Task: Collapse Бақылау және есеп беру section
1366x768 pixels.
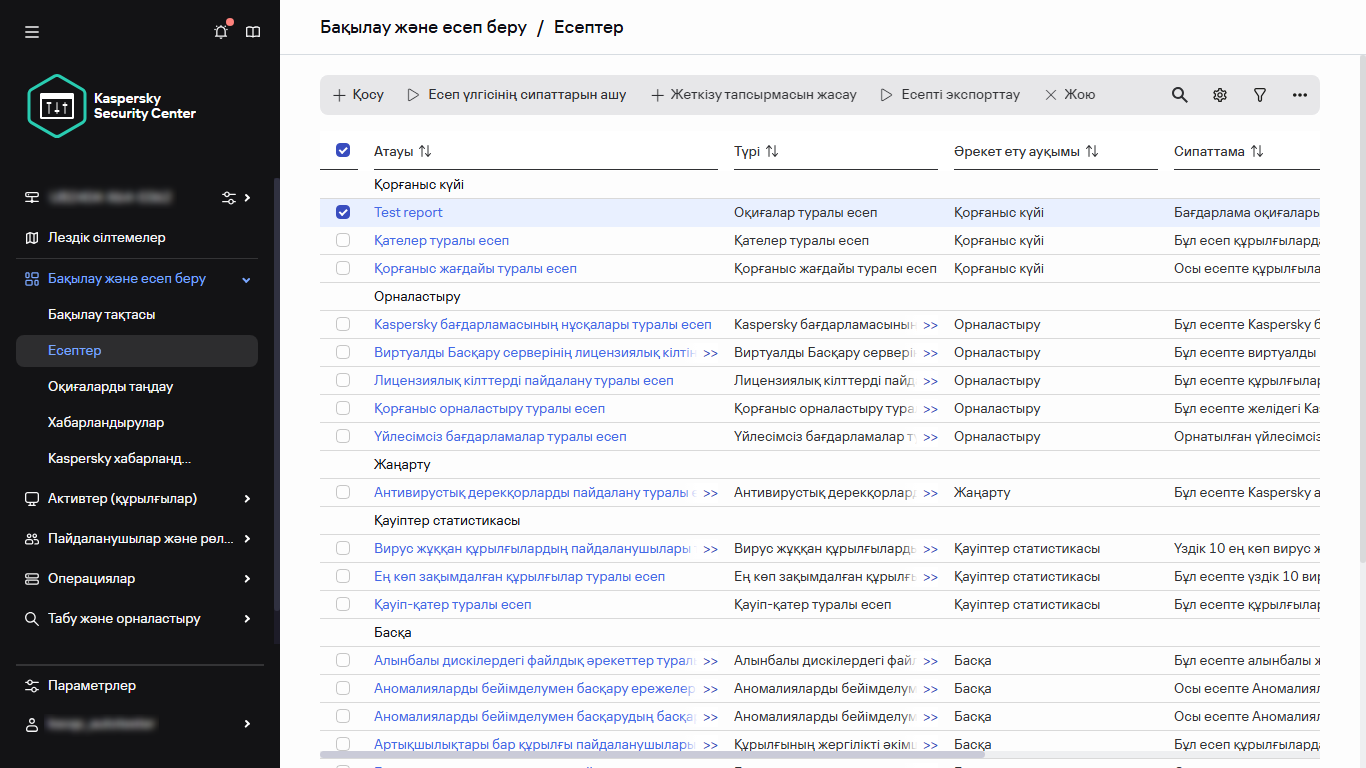Action: [247, 279]
